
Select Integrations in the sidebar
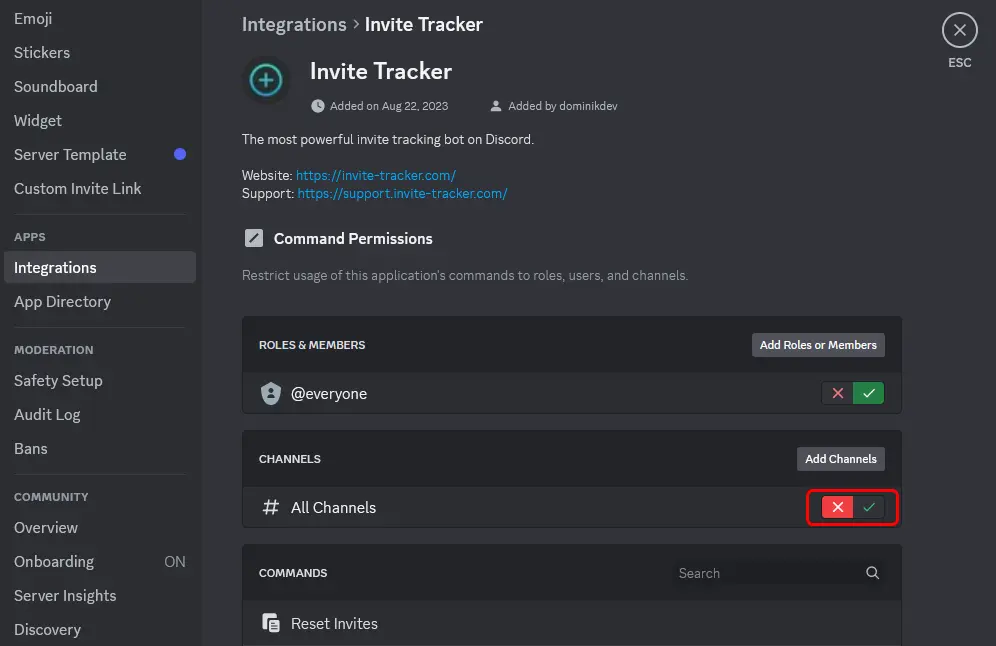pyautogui.click(x=100, y=267)
